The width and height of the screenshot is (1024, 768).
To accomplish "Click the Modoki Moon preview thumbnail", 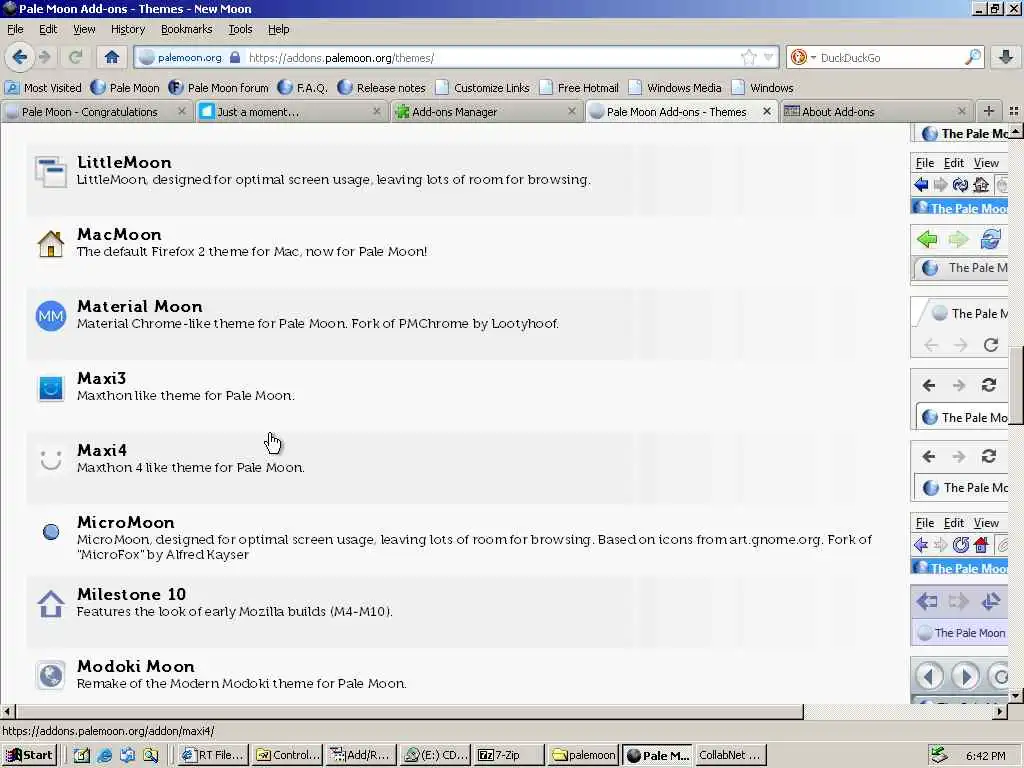I will (x=959, y=679).
